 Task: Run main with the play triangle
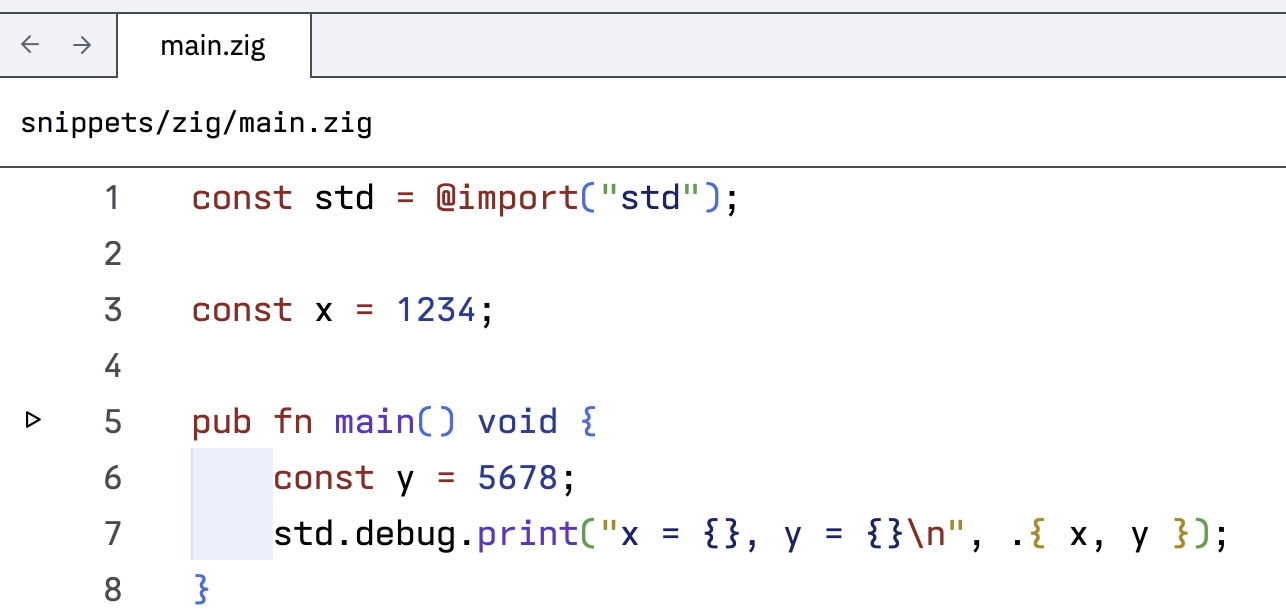click(x=33, y=421)
